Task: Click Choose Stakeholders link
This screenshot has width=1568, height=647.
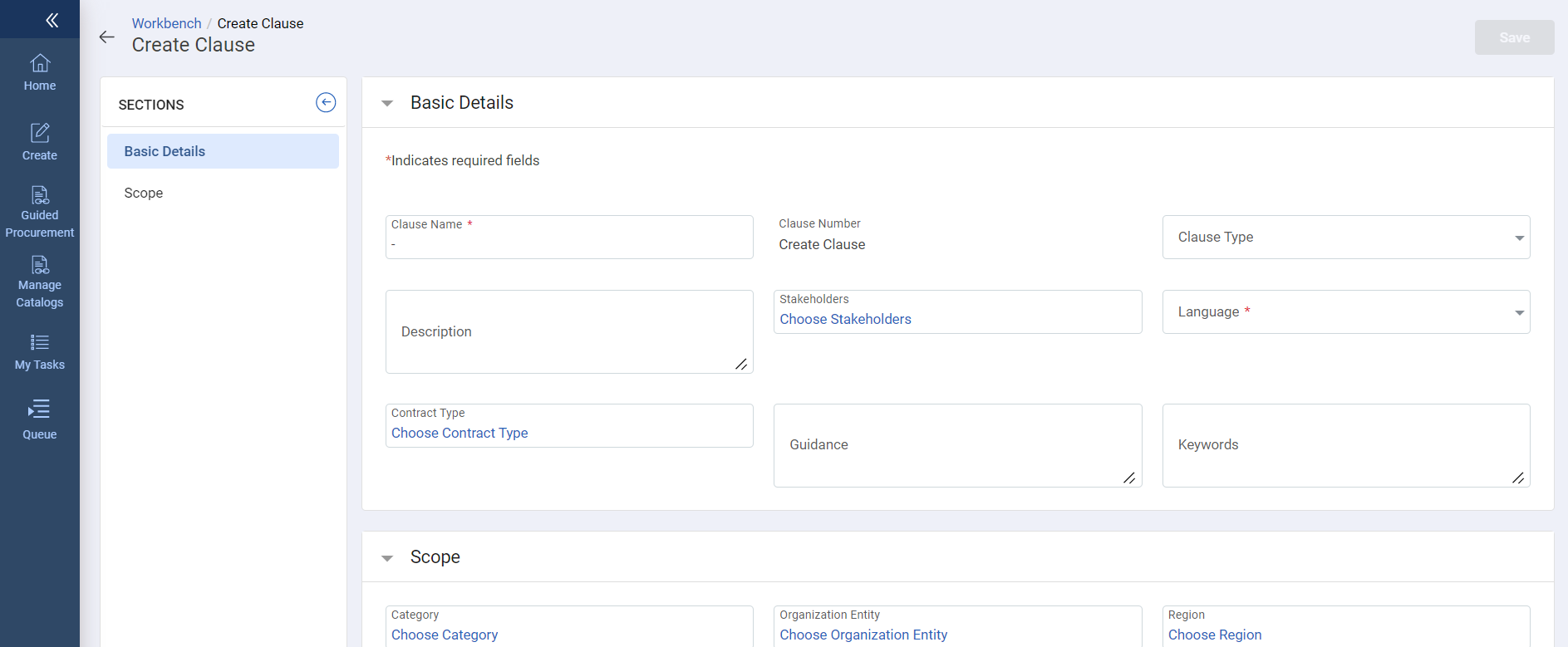Action: click(845, 319)
